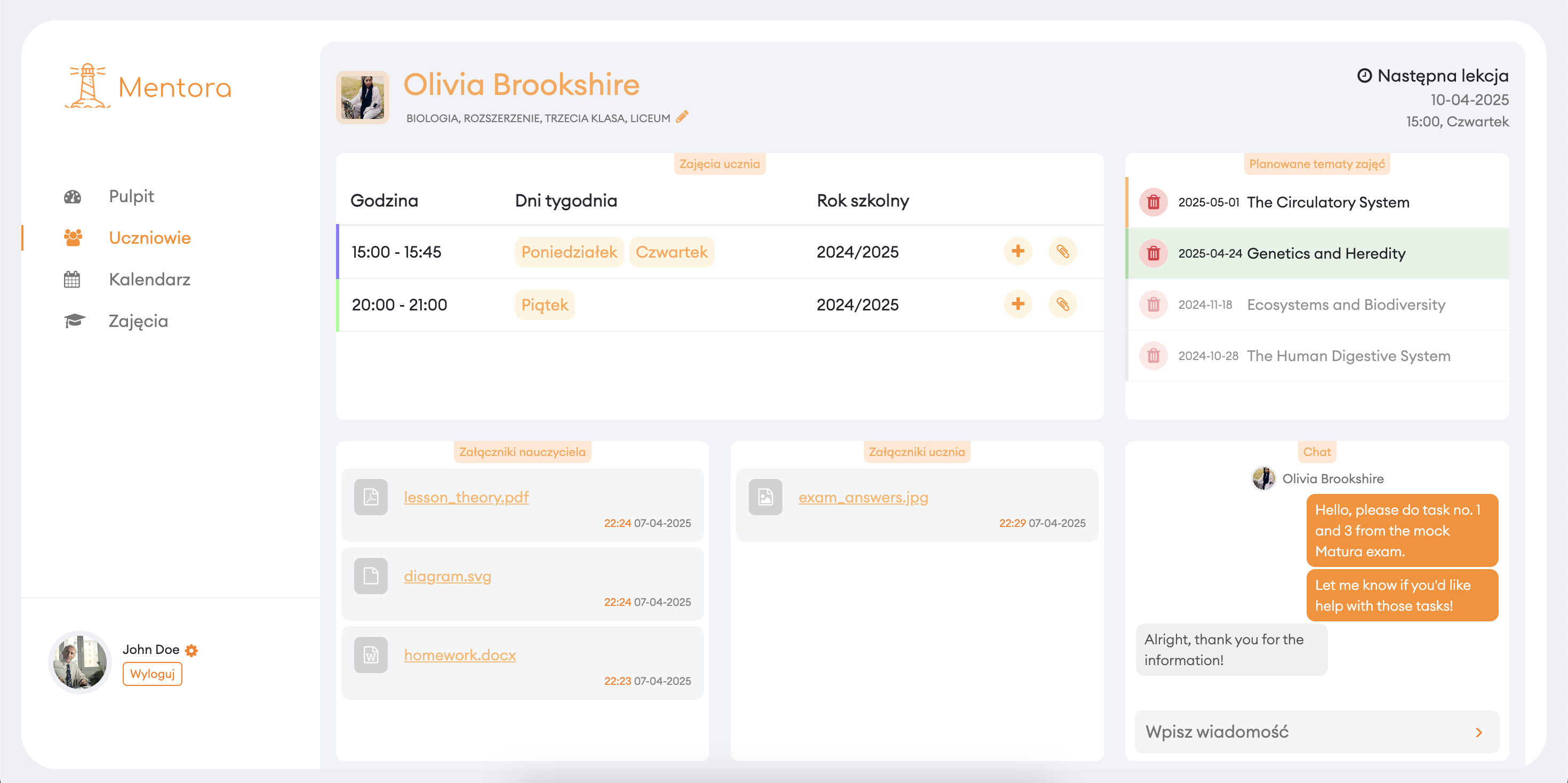Go to Kalendarz section
This screenshot has width=1568, height=783.
(x=149, y=279)
